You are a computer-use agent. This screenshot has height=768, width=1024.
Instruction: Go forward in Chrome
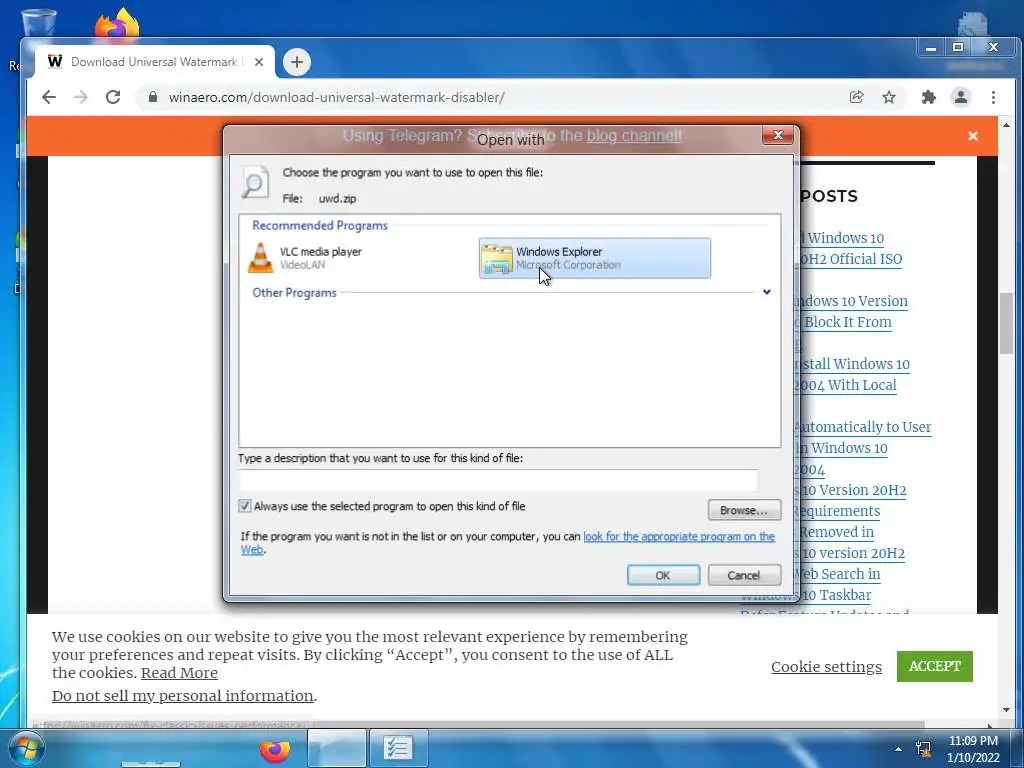click(81, 97)
